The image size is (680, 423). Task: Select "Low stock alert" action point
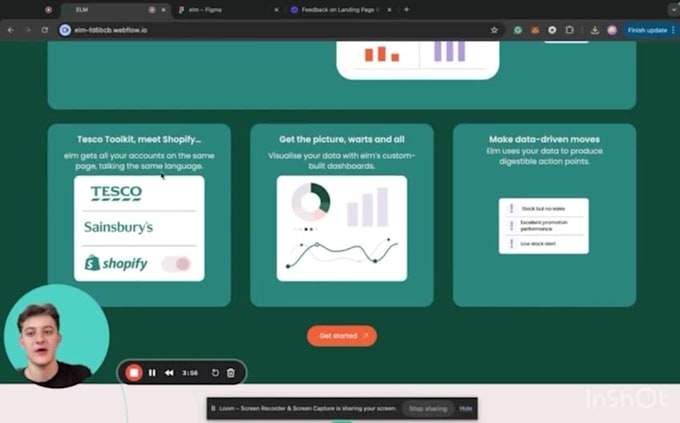pyautogui.click(x=538, y=244)
